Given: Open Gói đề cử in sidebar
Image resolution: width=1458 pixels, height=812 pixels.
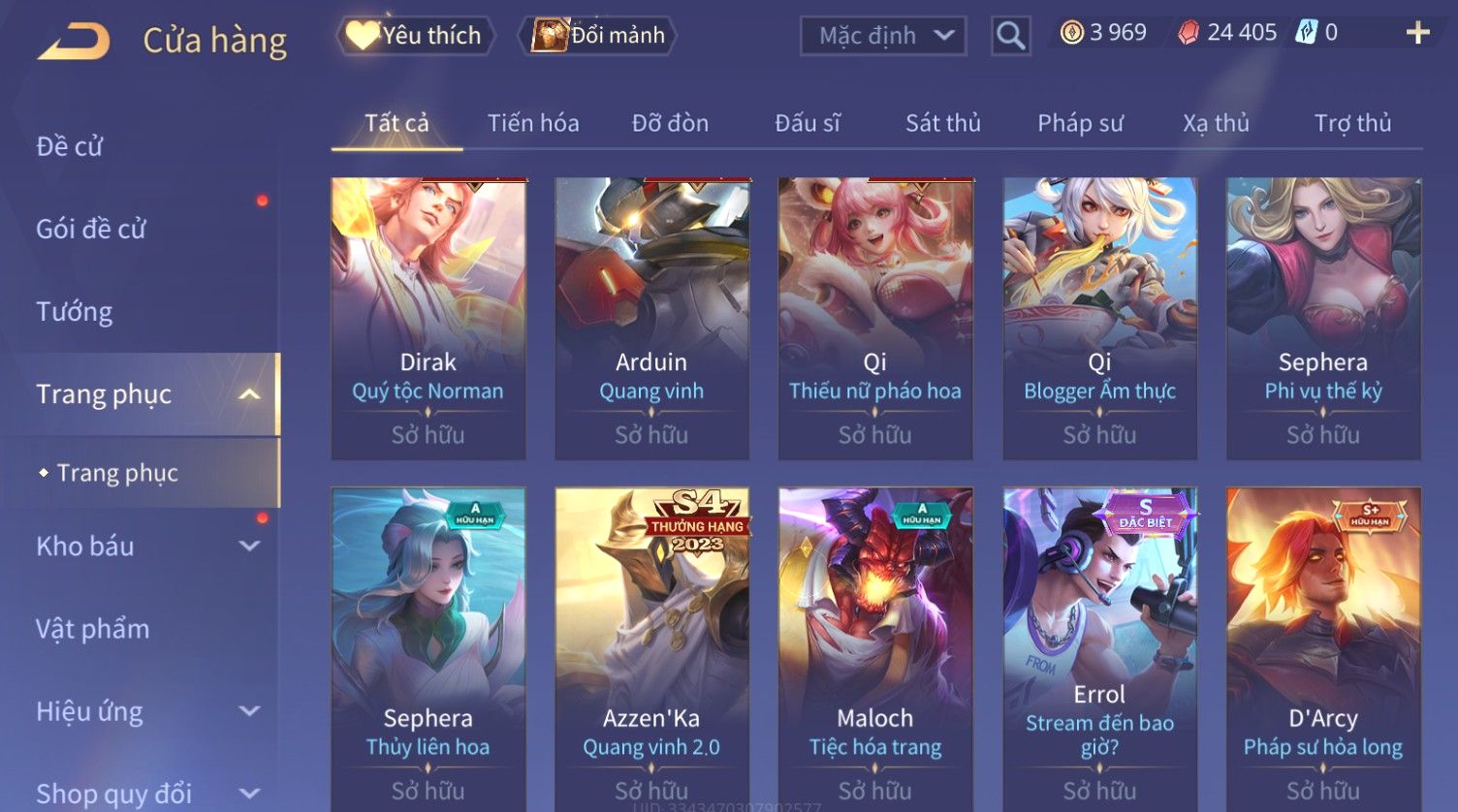Looking at the screenshot, I should coord(91,230).
